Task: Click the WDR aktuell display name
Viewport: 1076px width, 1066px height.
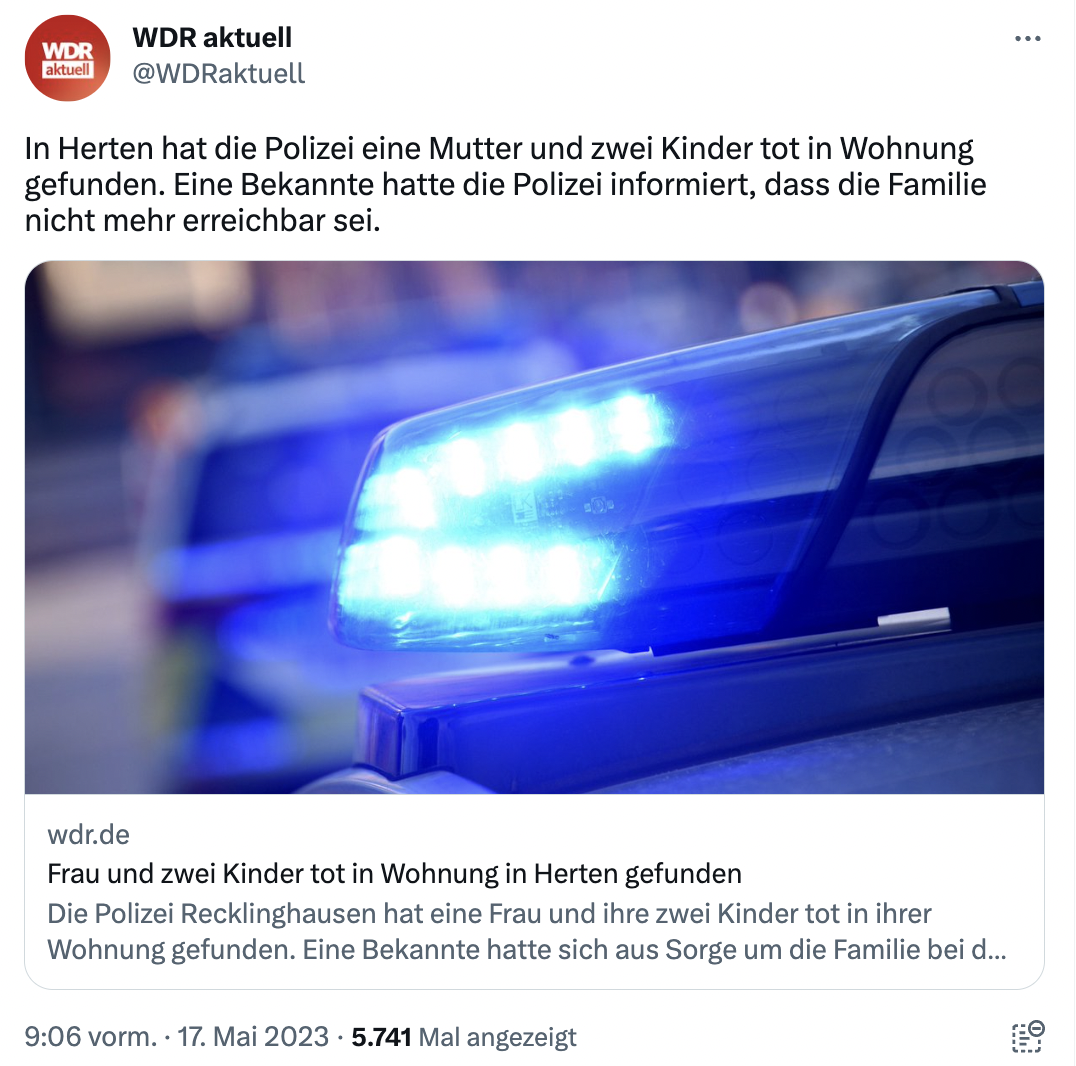Action: pos(212,38)
